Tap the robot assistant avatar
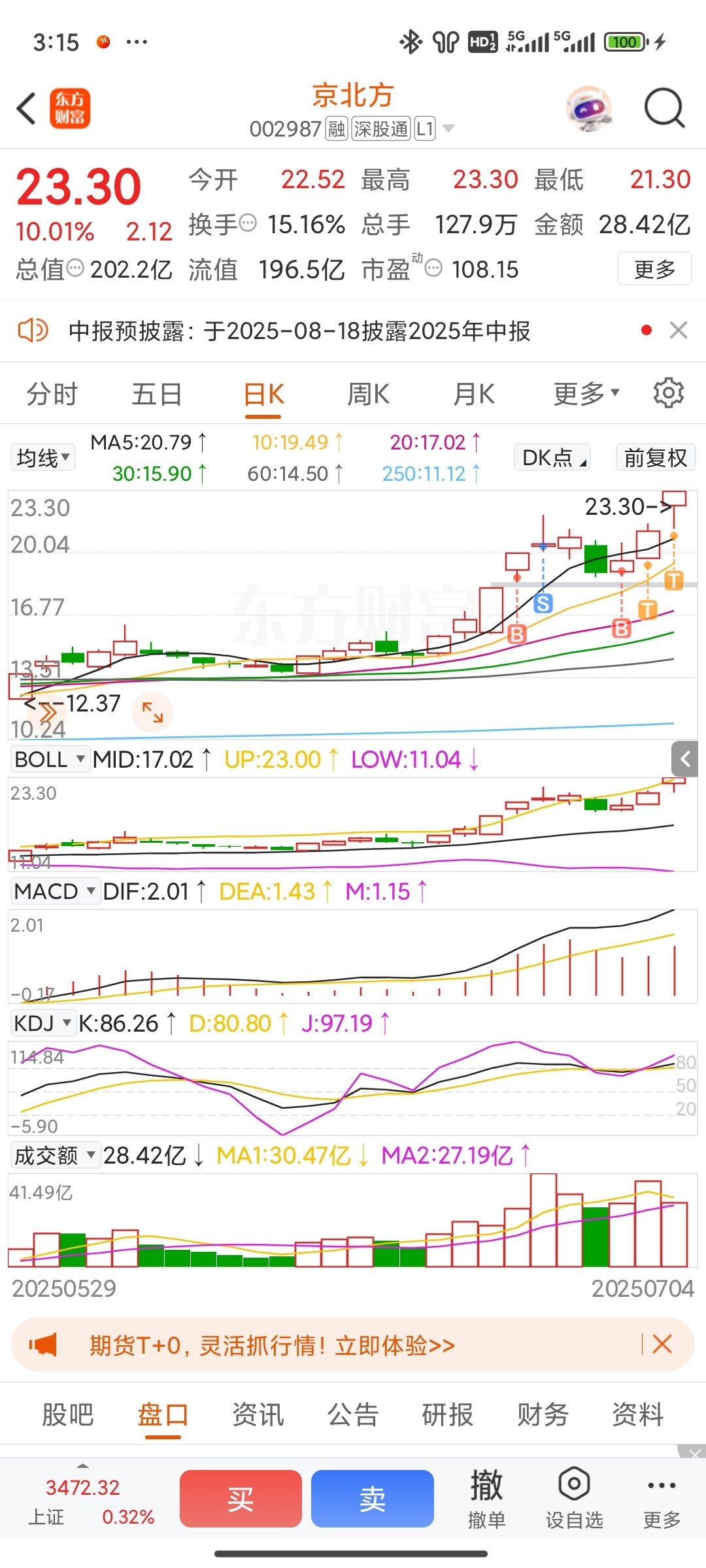Viewport: 706px width, 1568px height. (x=589, y=108)
